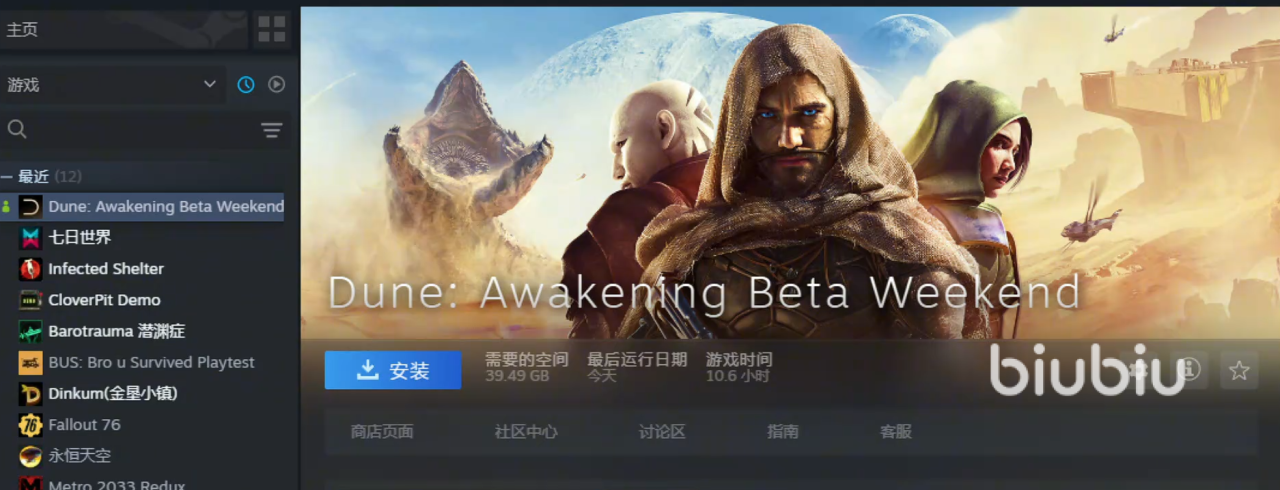The height and width of the screenshot is (490, 1280).
Task: Click dropdown chevron beside 游戏
Action: click(x=210, y=85)
